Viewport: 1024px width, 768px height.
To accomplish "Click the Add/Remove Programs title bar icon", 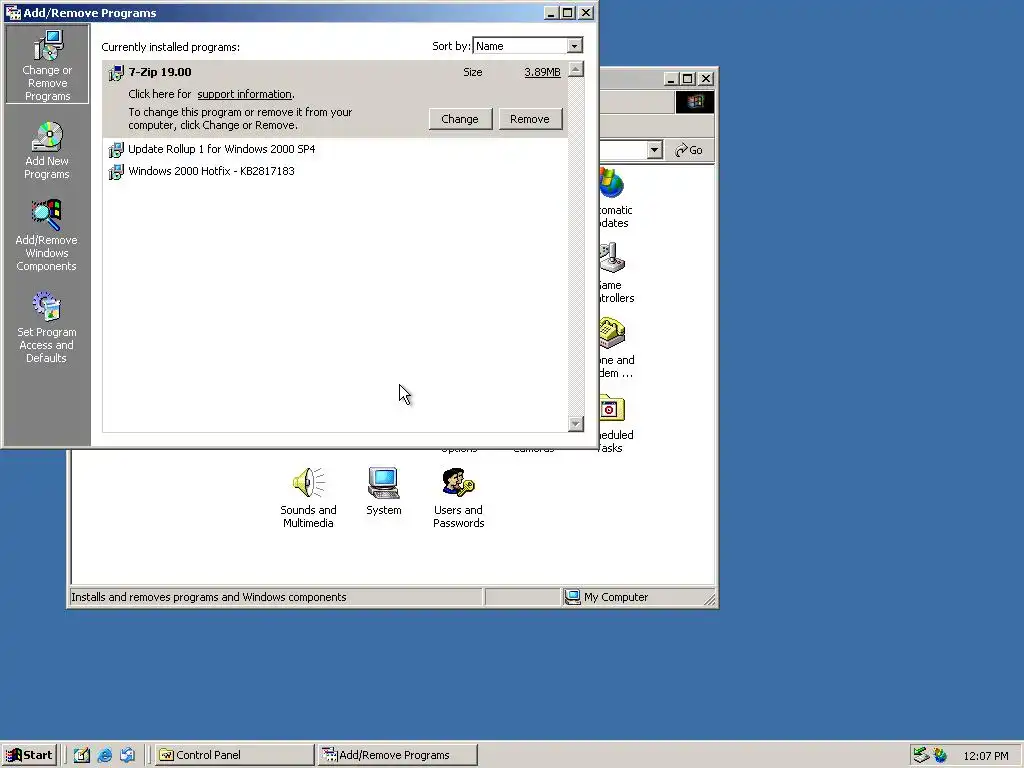I will coord(13,12).
